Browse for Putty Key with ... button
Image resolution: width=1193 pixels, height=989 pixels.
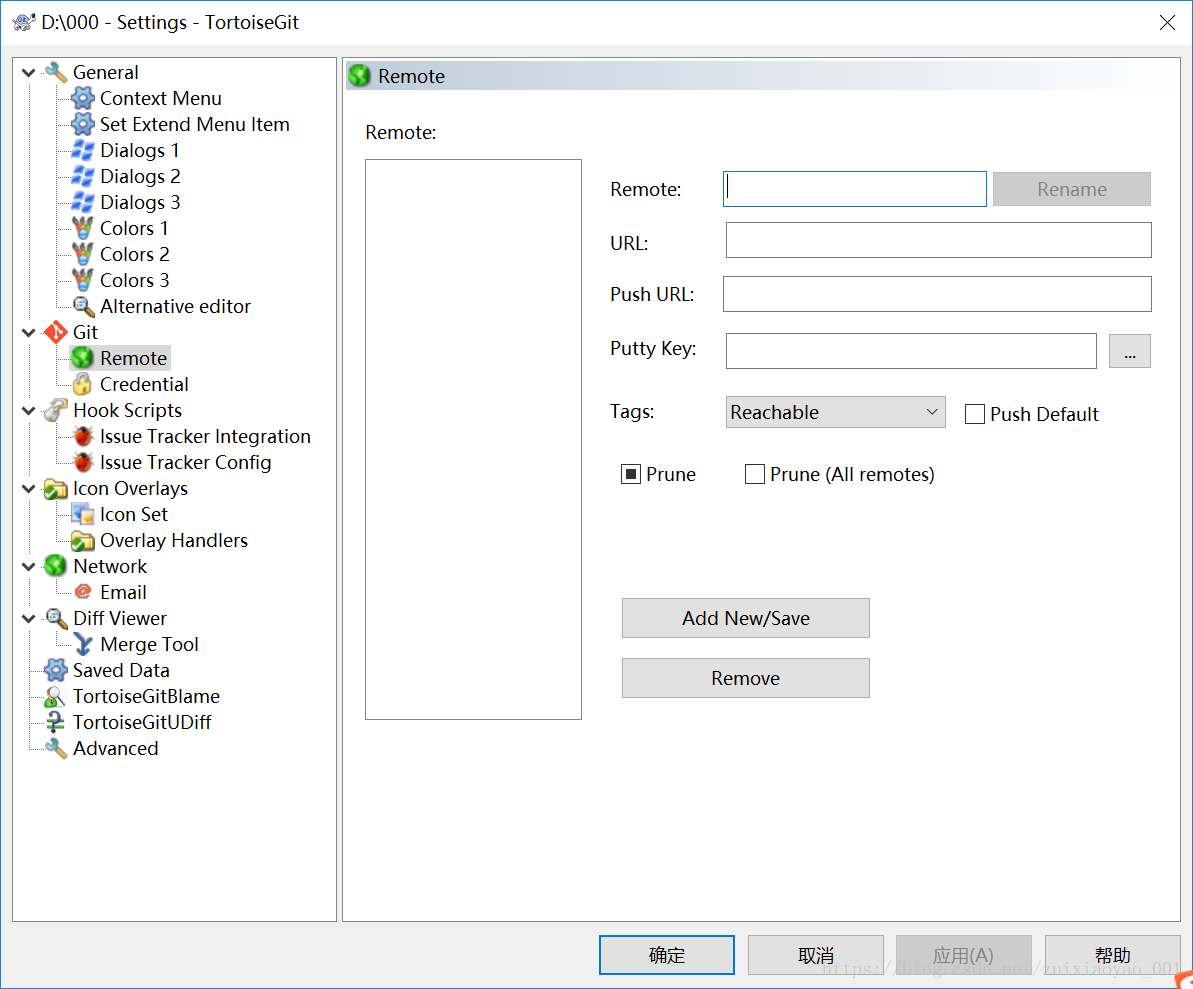tap(1129, 351)
